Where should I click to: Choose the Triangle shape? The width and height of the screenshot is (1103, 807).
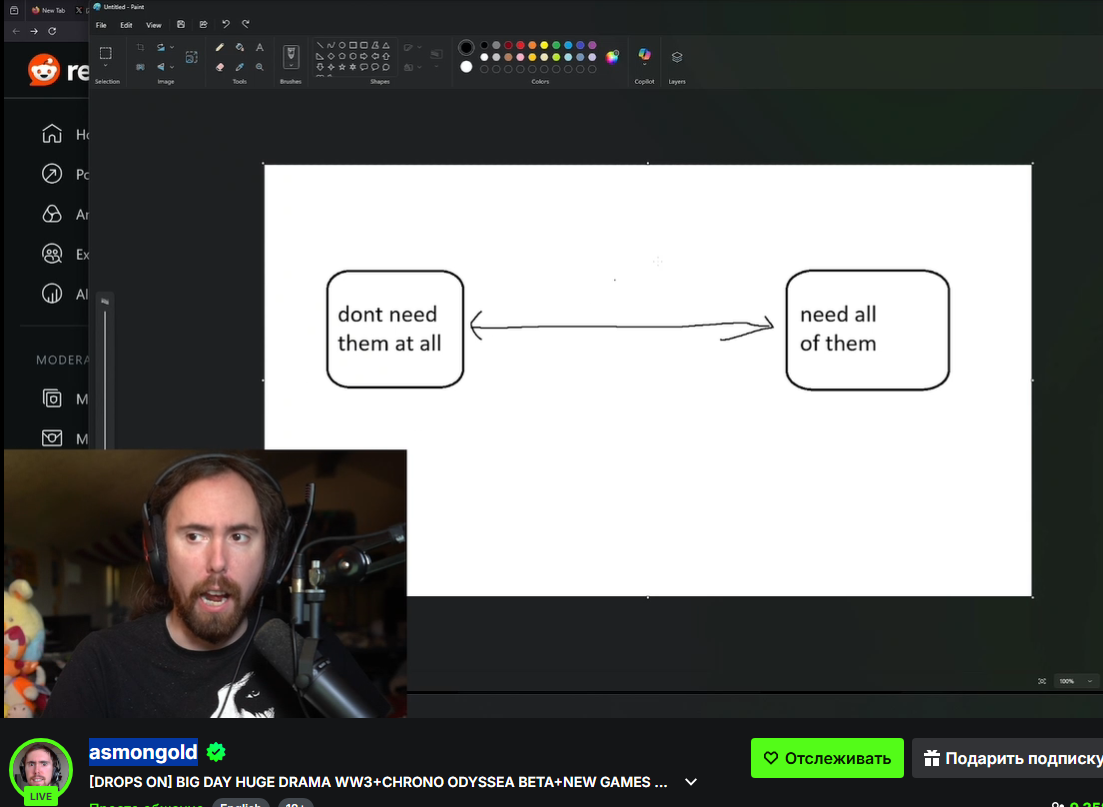click(385, 45)
